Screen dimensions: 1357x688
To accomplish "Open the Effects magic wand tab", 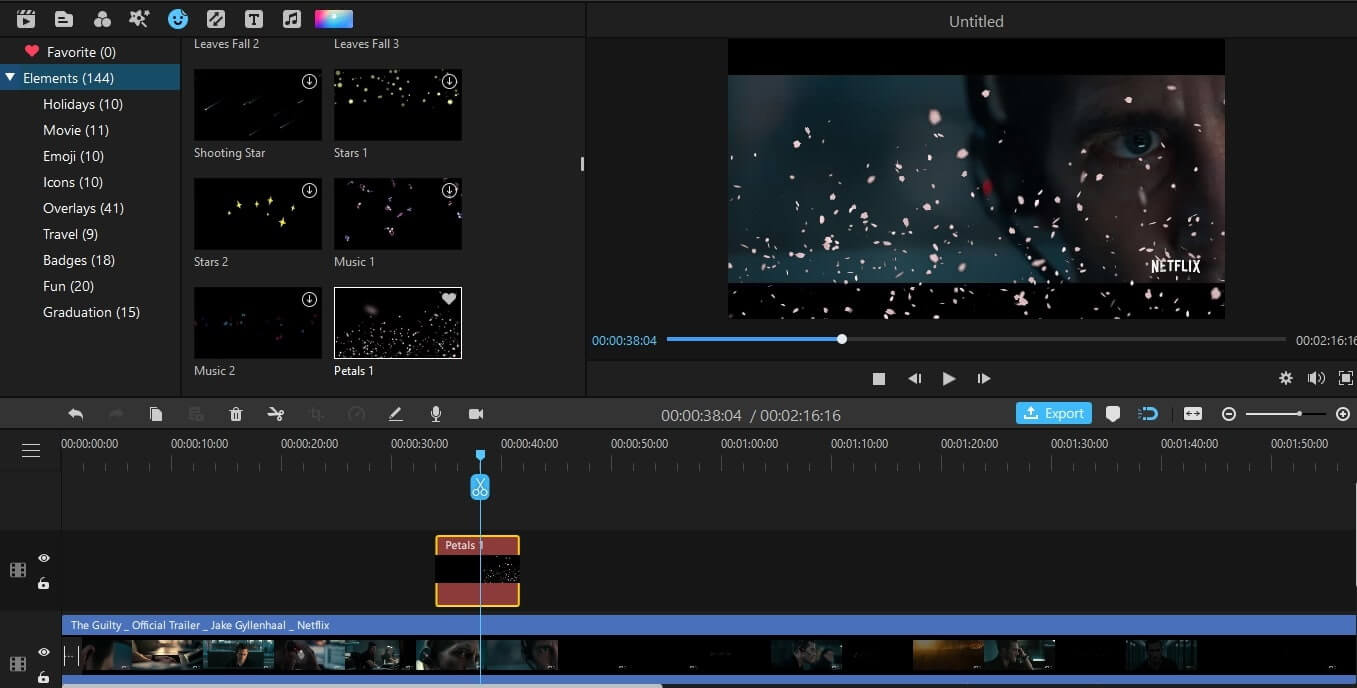I will pos(140,19).
